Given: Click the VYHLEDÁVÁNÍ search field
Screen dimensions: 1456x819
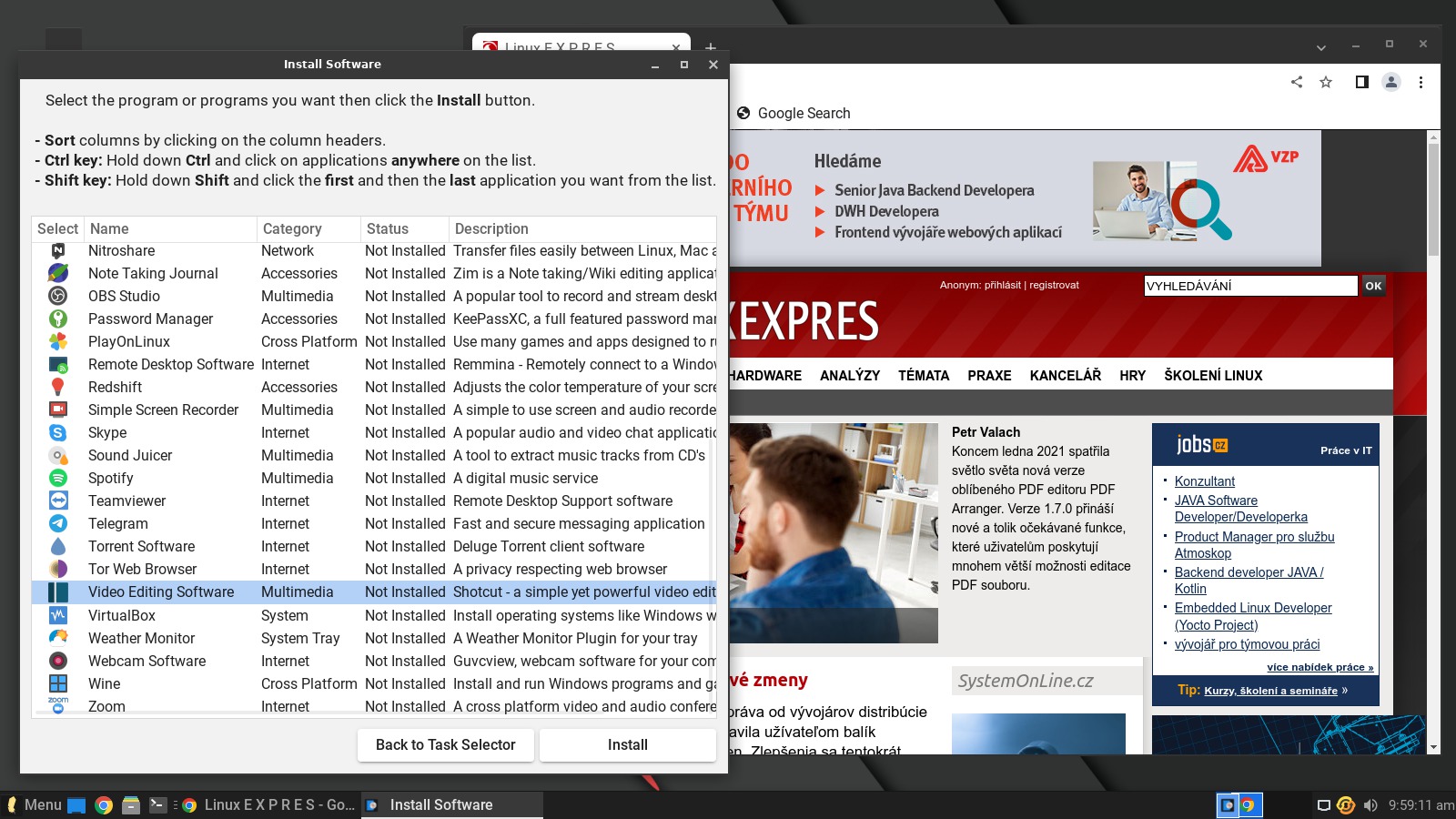Looking at the screenshot, I should coord(1250,286).
